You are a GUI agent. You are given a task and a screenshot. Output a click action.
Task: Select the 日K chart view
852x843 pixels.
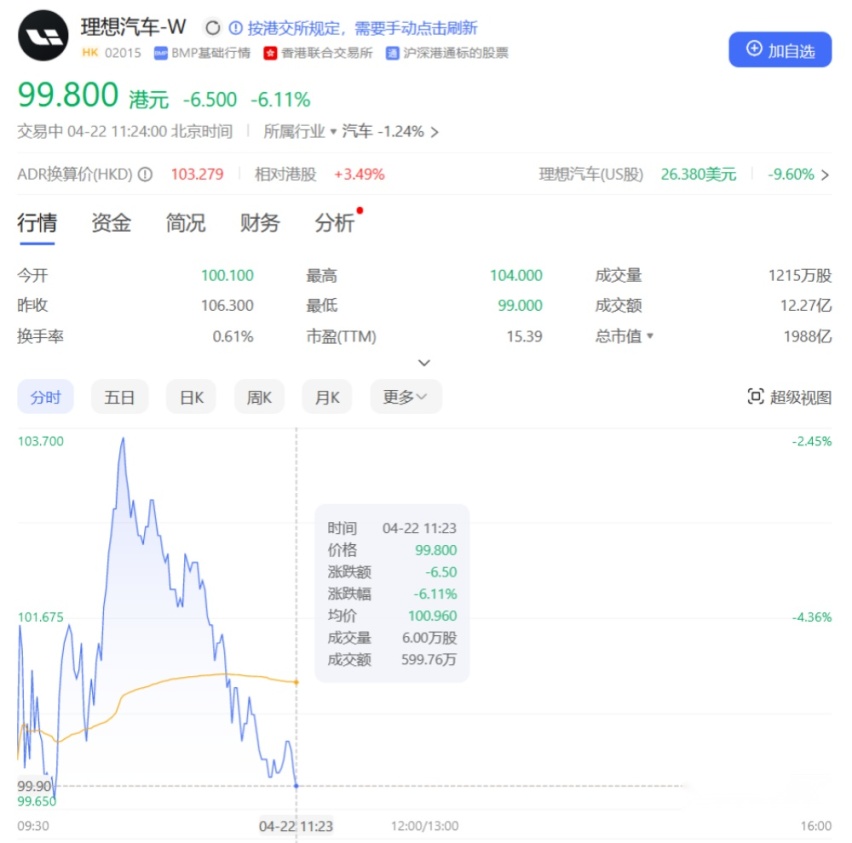pos(191,397)
